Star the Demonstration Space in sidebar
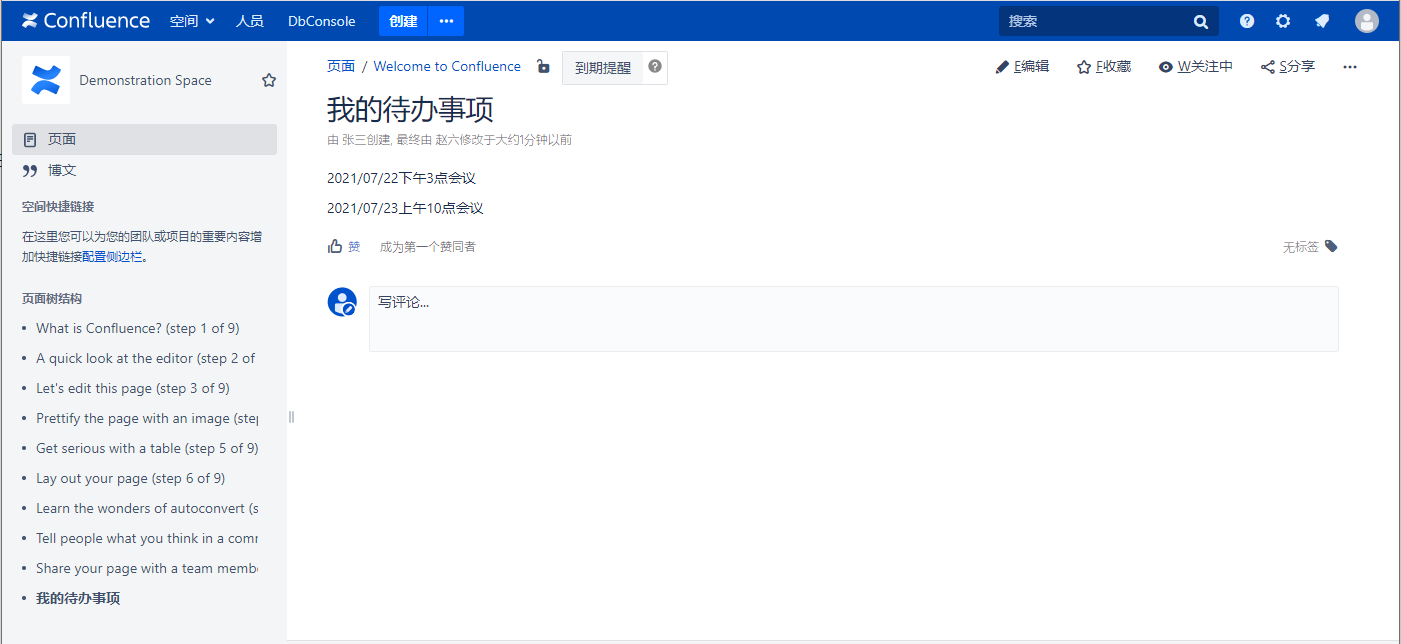1401x644 pixels. 269,80
